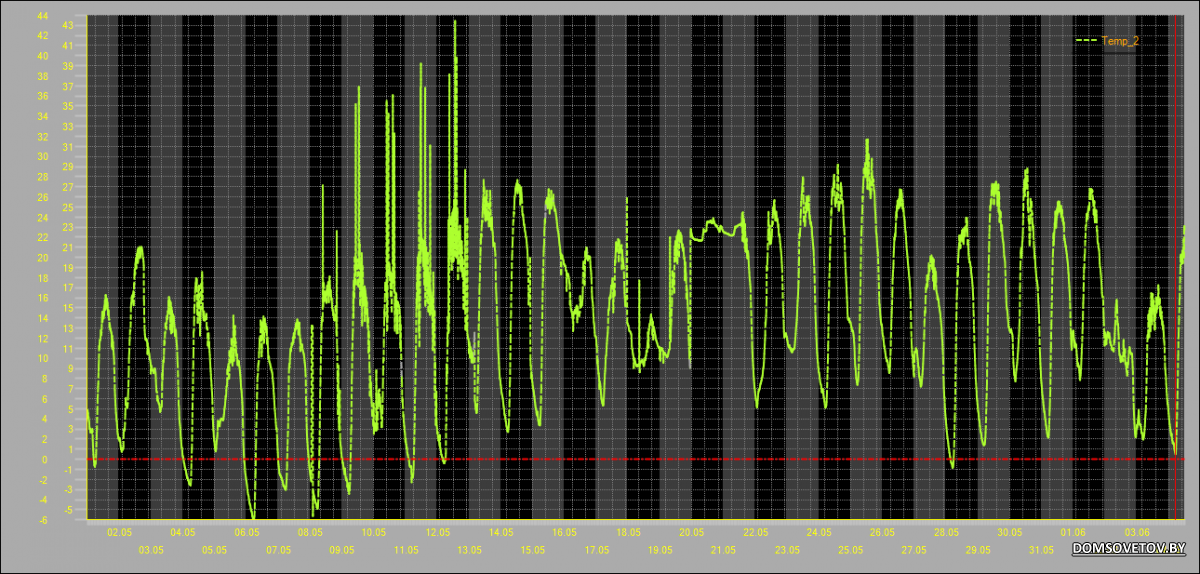Click the 16.05 date label
Viewport: 1200px width, 574px height.
point(564,533)
